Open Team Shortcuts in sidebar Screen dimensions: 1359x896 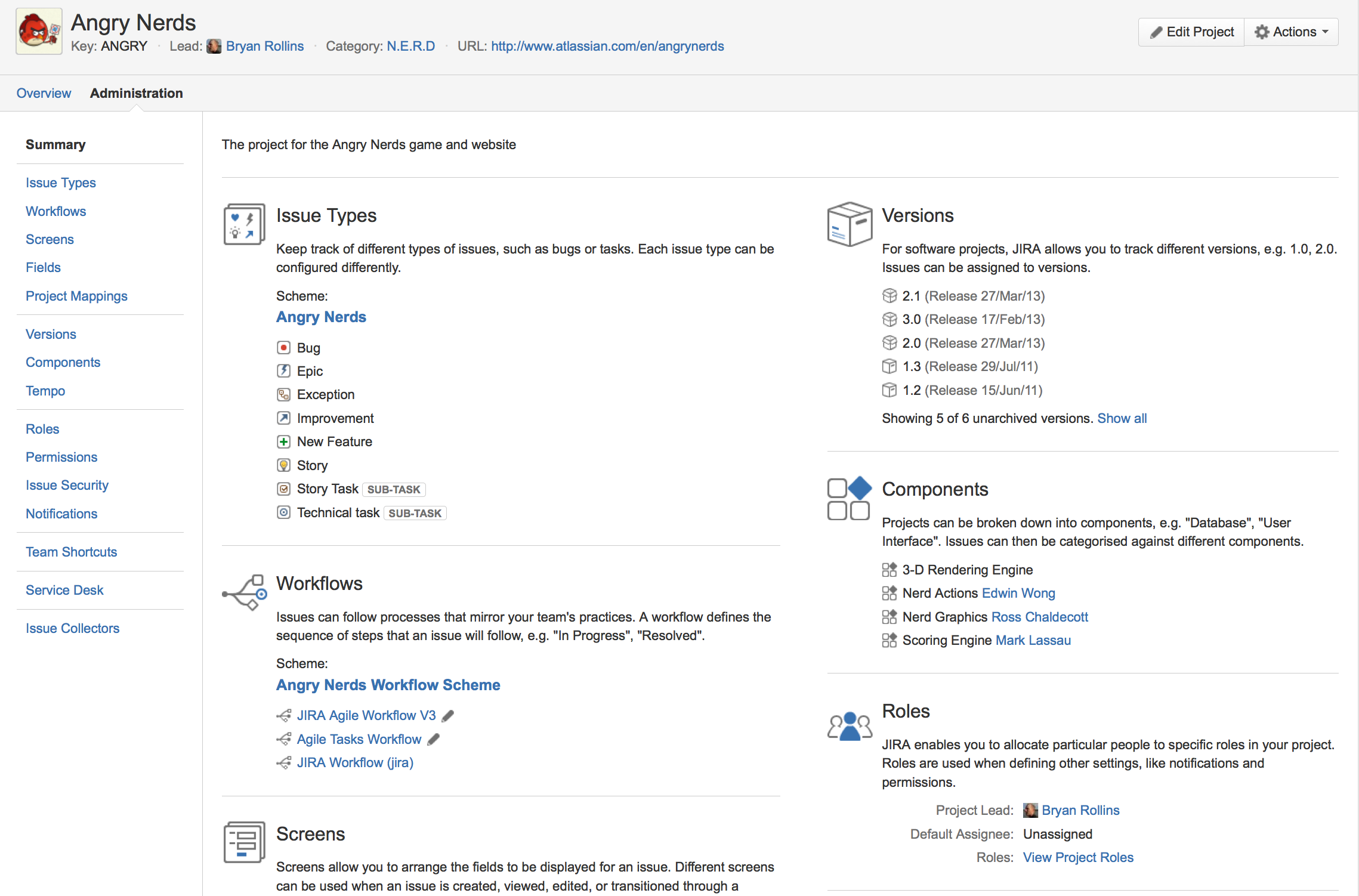coord(71,552)
